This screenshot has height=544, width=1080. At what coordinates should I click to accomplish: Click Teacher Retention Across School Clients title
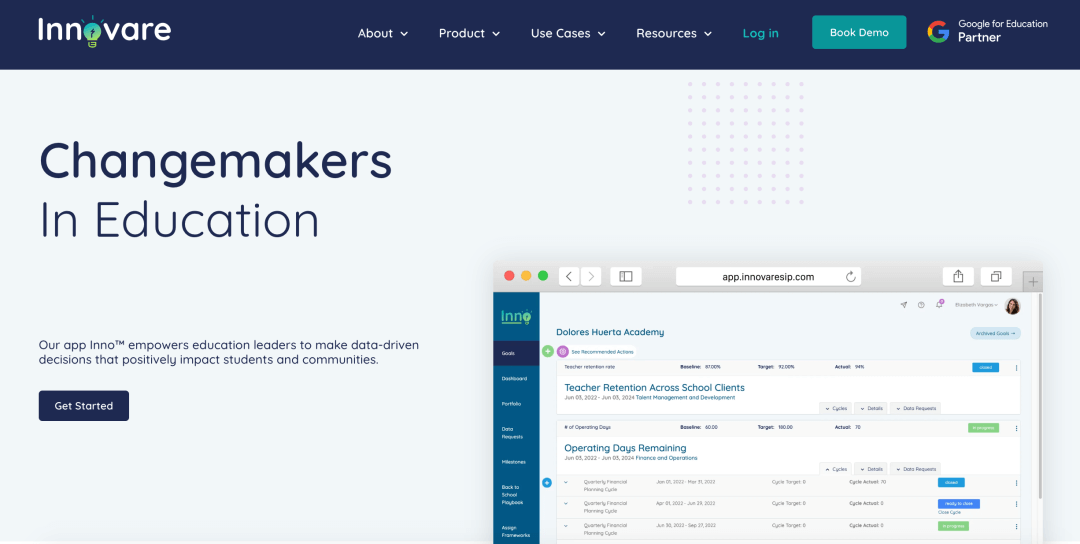coord(654,388)
